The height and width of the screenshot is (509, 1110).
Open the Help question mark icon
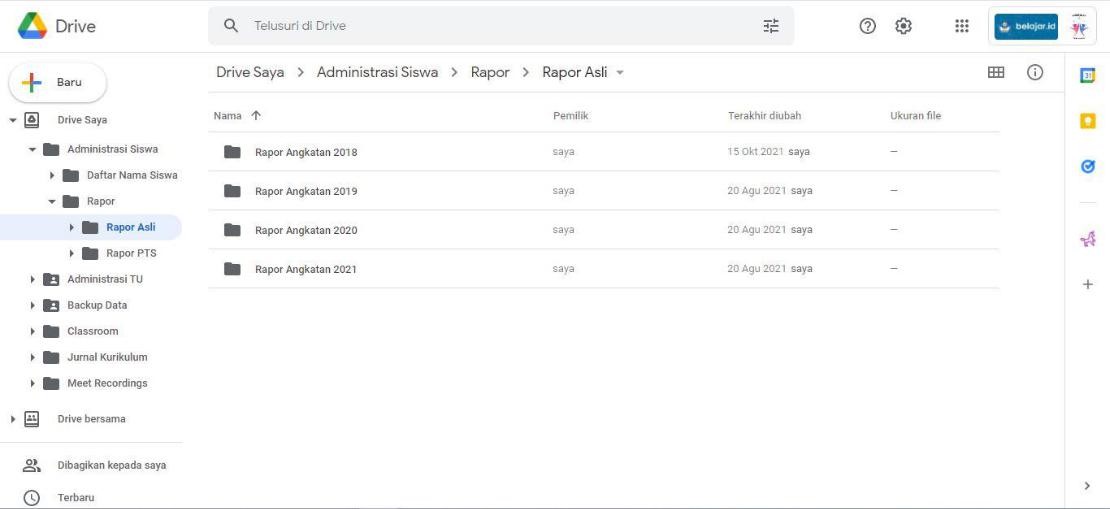[868, 26]
